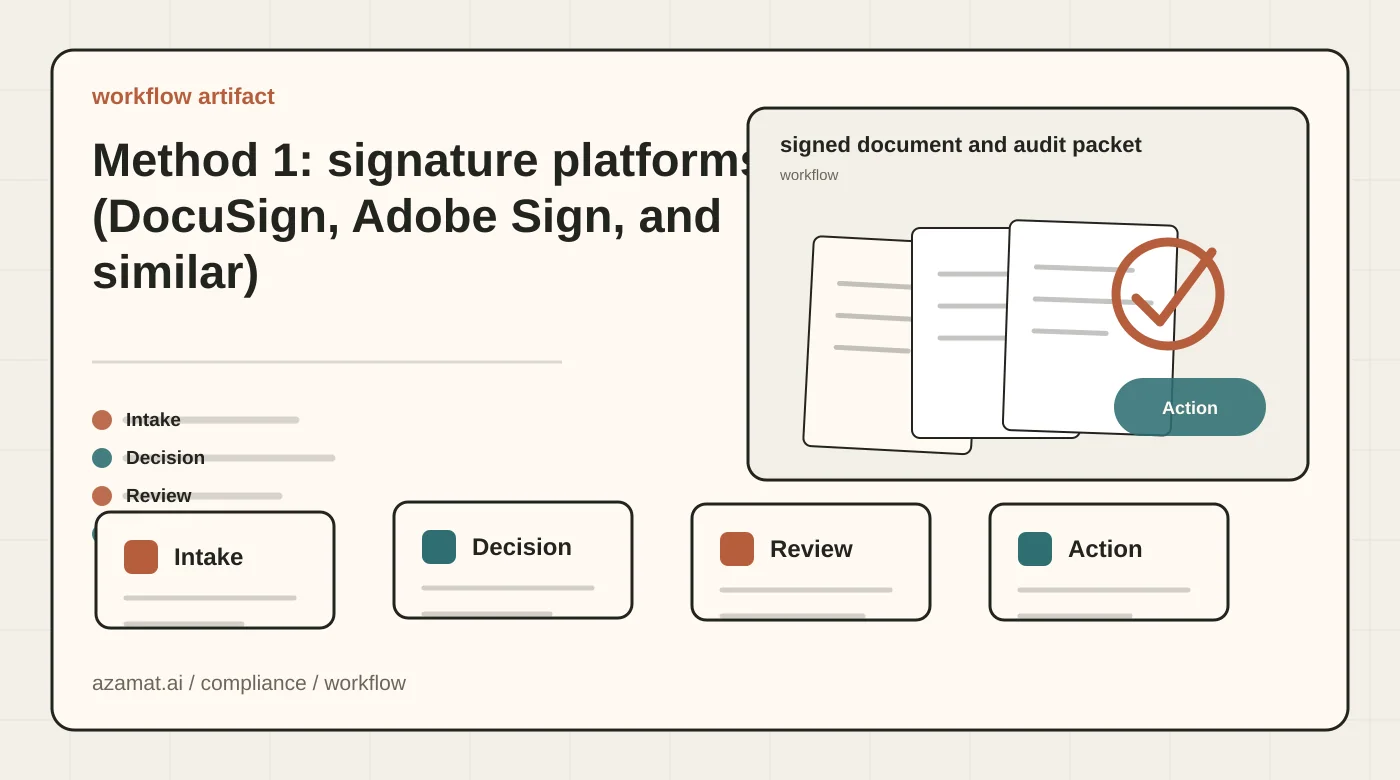Select the Intake workflow card
This screenshot has width=1400, height=780.
click(215, 570)
